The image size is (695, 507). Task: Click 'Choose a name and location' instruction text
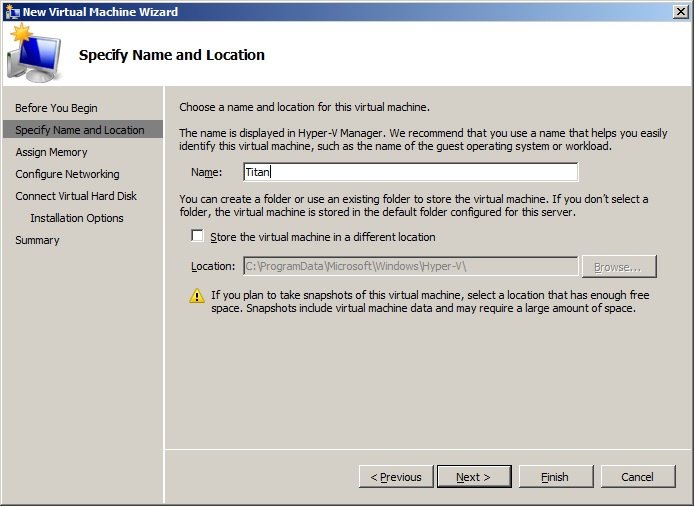pyautogui.click(x=305, y=107)
